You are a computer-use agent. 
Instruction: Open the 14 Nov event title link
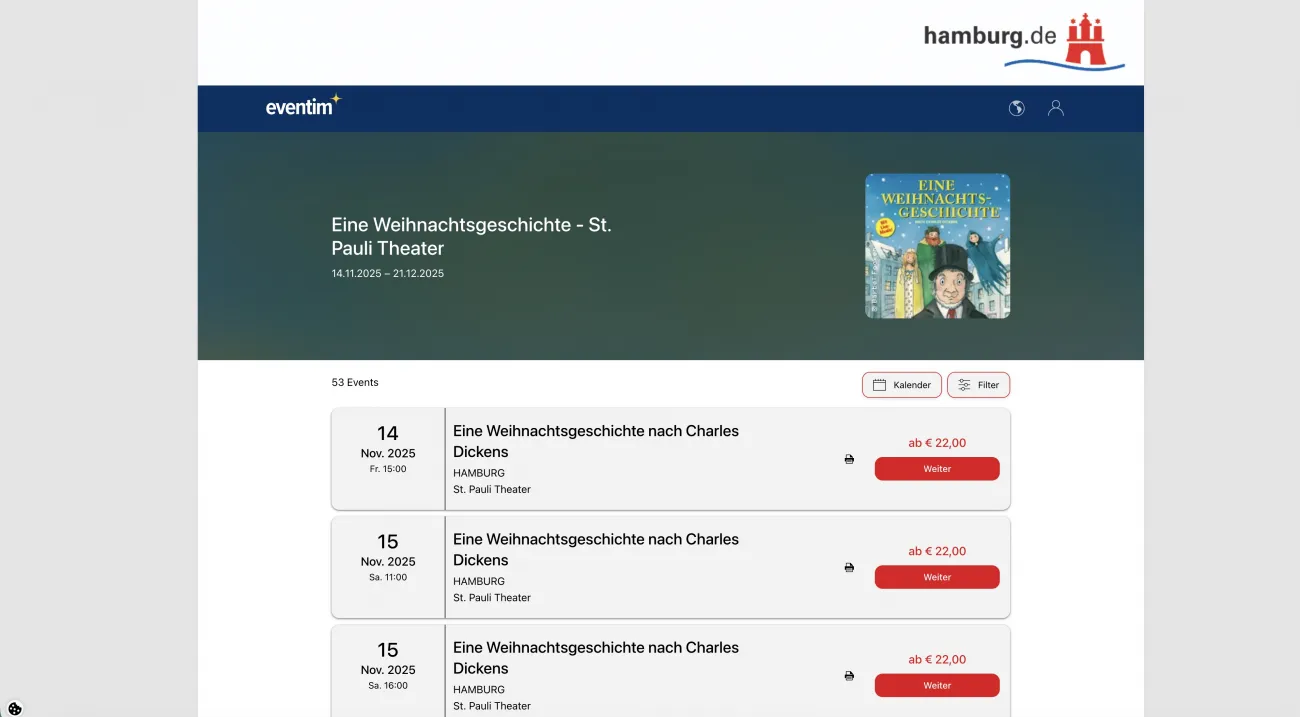click(x=595, y=441)
